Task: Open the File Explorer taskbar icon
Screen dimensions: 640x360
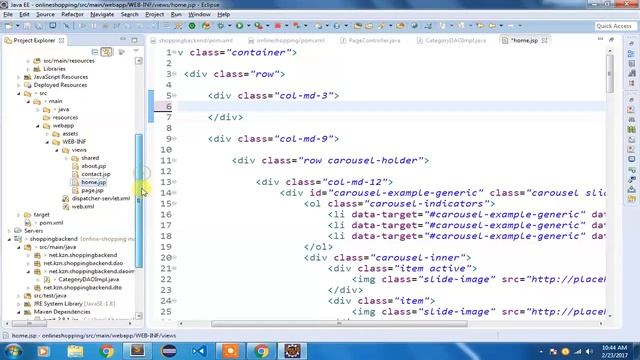Action: (75, 351)
